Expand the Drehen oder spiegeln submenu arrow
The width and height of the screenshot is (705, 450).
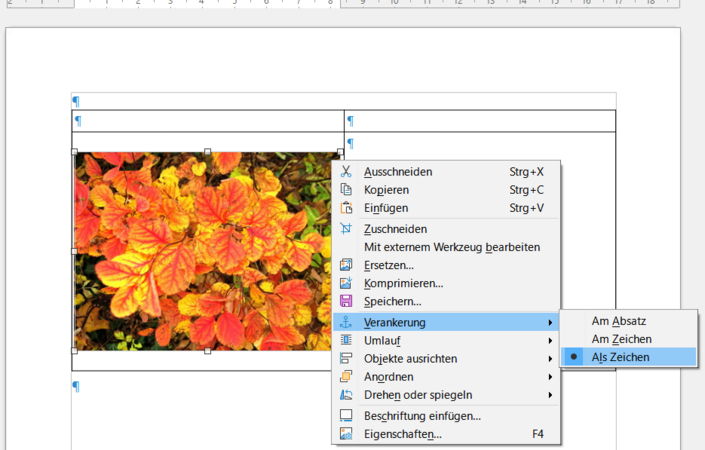pyautogui.click(x=550, y=395)
